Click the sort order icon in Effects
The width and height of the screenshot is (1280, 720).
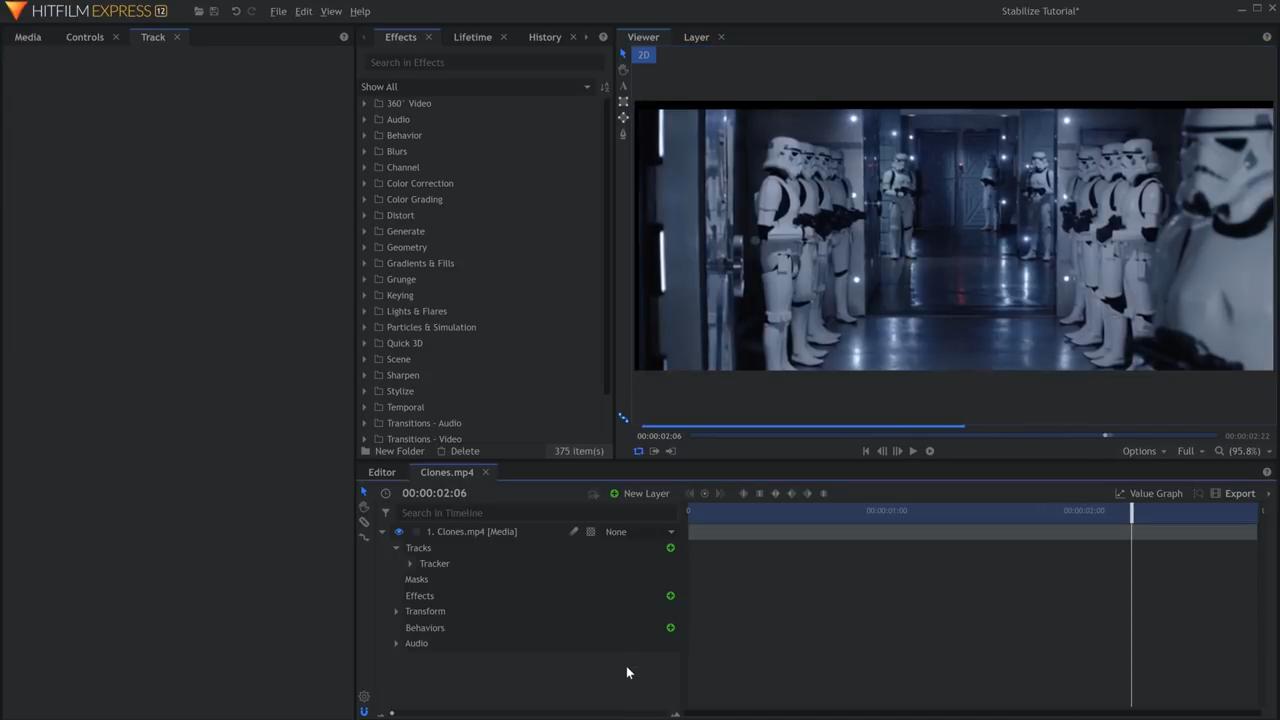point(604,87)
